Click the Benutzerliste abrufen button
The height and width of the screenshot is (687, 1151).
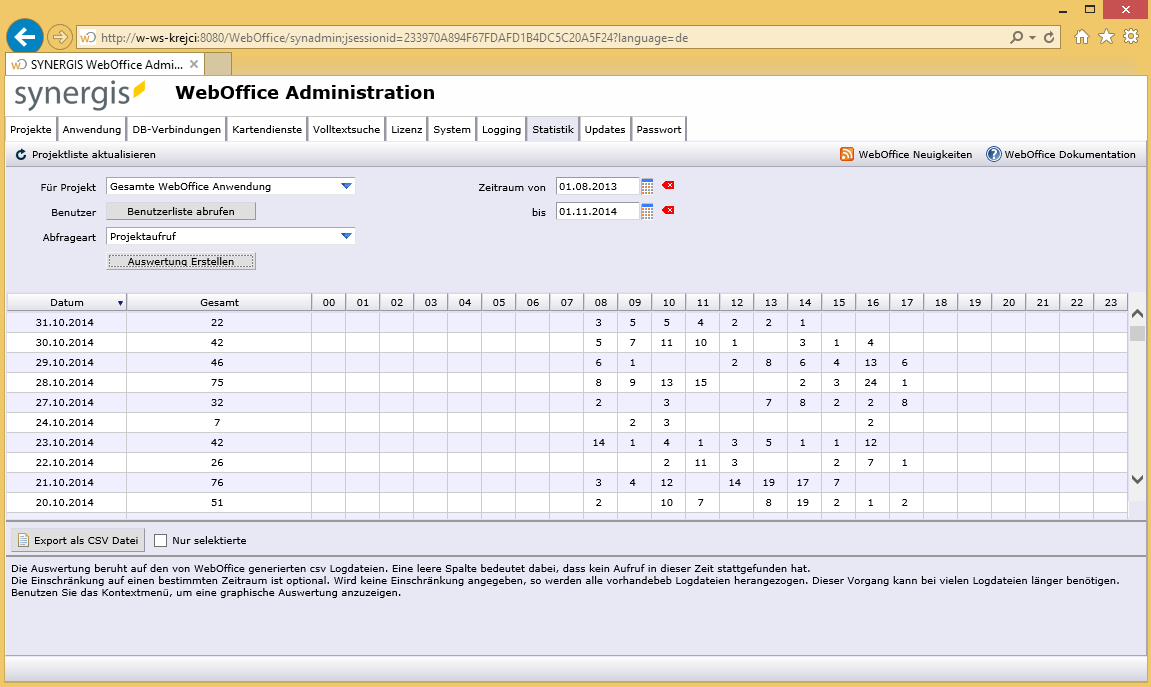click(181, 211)
